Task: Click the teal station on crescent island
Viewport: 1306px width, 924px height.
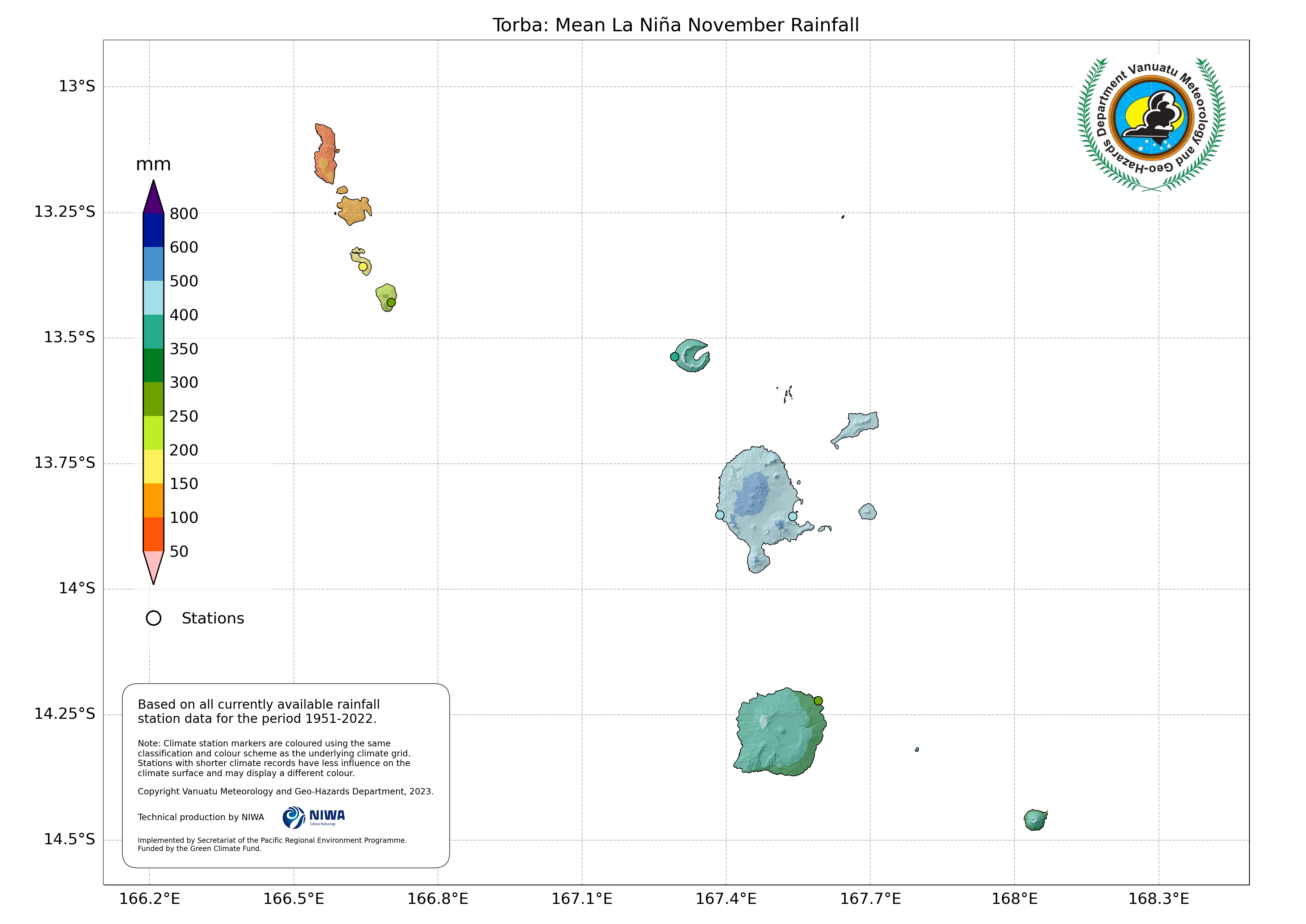Action: [675, 357]
